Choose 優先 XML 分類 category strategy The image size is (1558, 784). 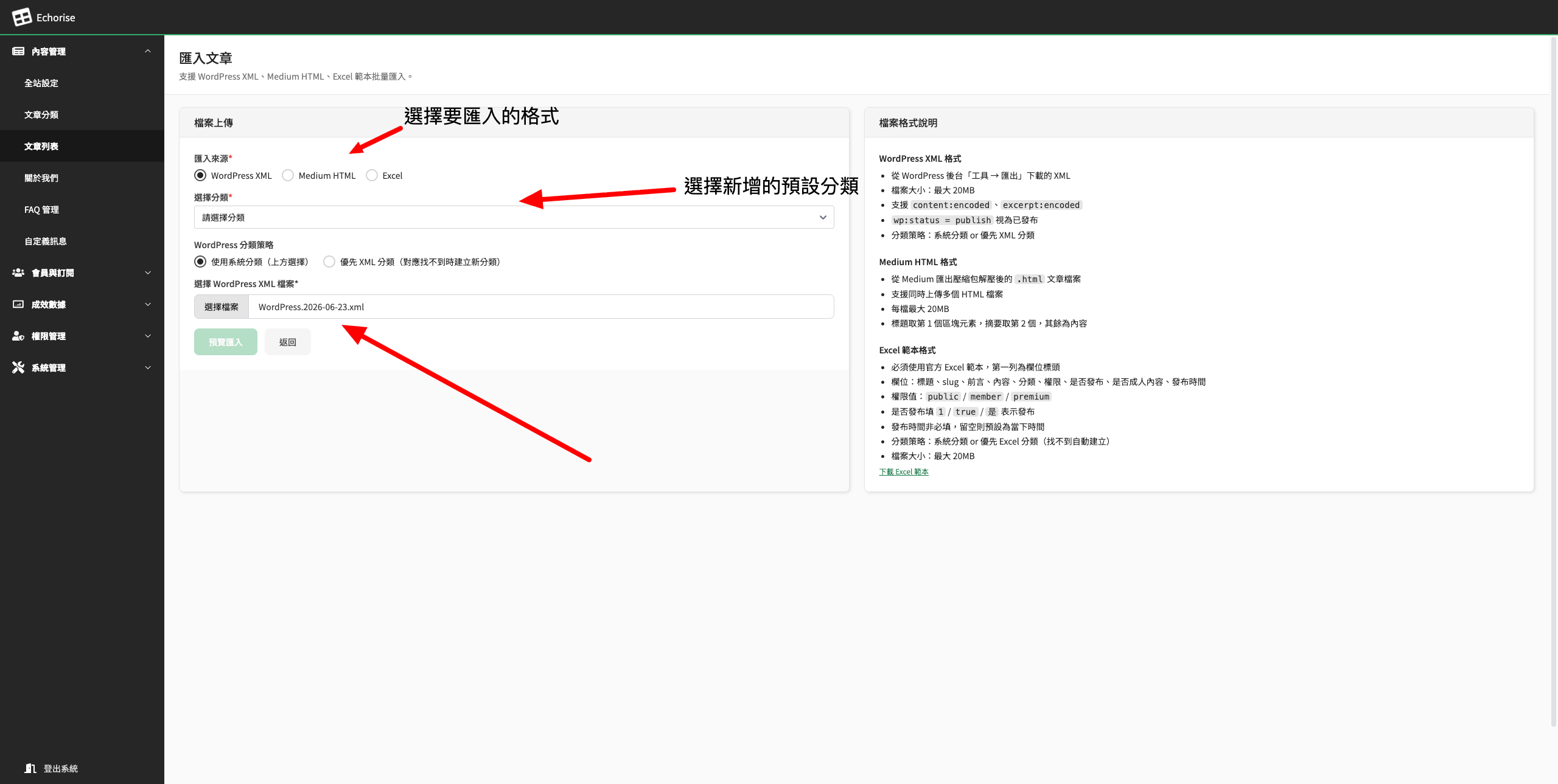coord(329,262)
